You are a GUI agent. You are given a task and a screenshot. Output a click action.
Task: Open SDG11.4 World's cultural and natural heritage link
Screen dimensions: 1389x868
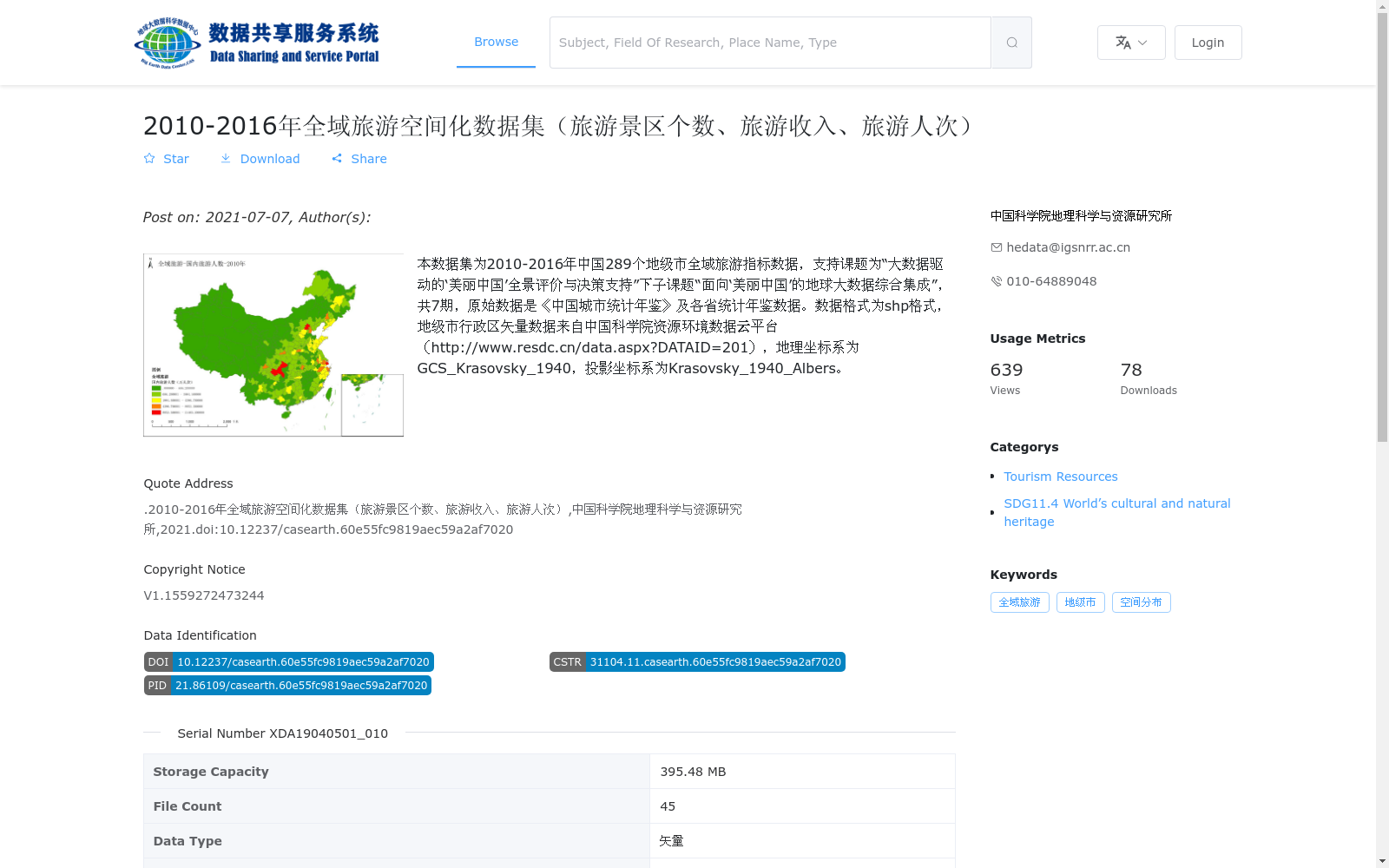click(x=1117, y=512)
